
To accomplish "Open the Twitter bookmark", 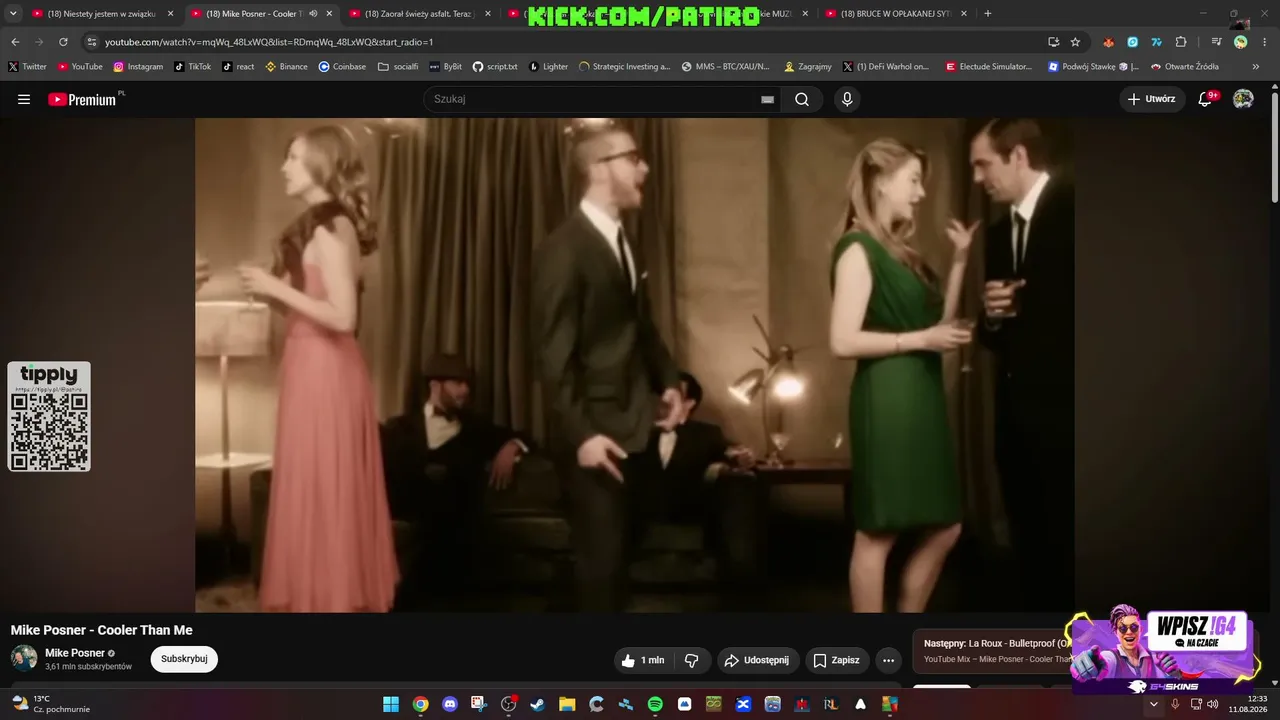I will click(x=28, y=67).
